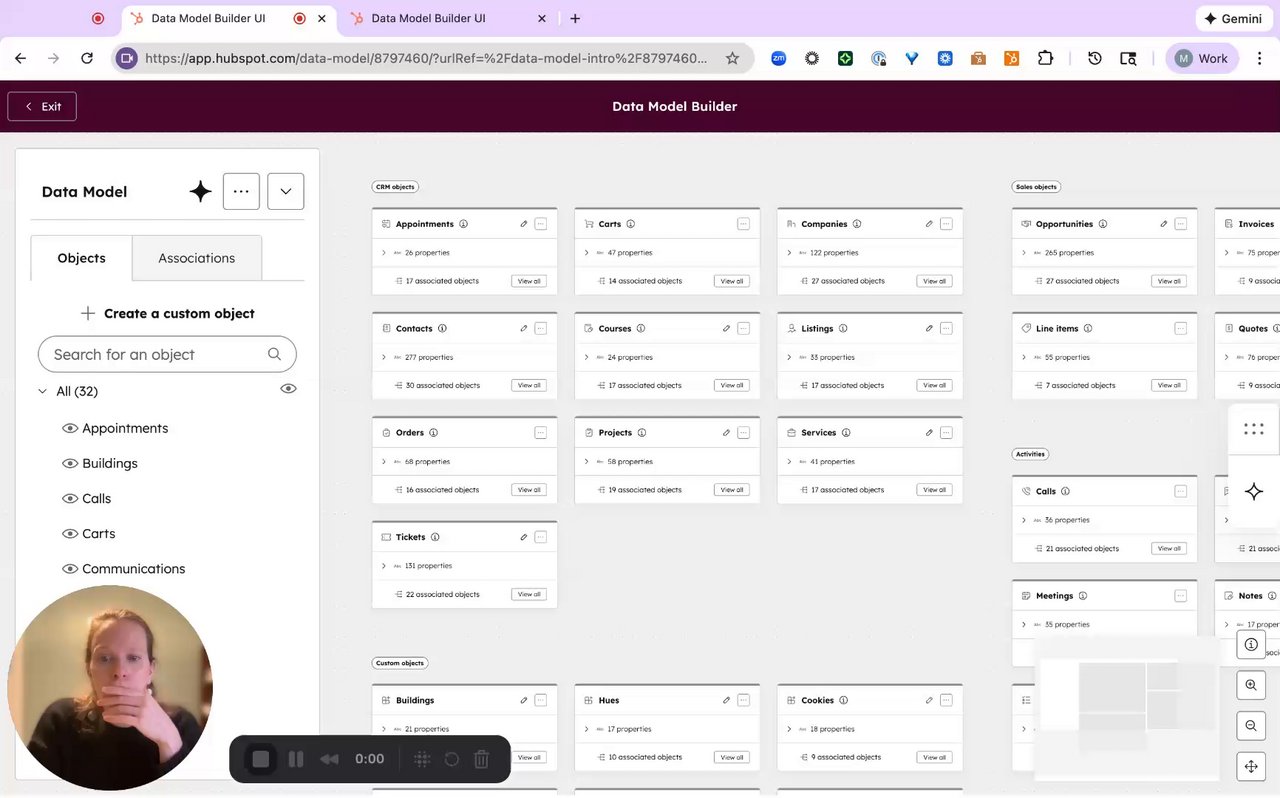Edit the Appointments card with its pencil icon
This screenshot has width=1280, height=798.
(524, 224)
